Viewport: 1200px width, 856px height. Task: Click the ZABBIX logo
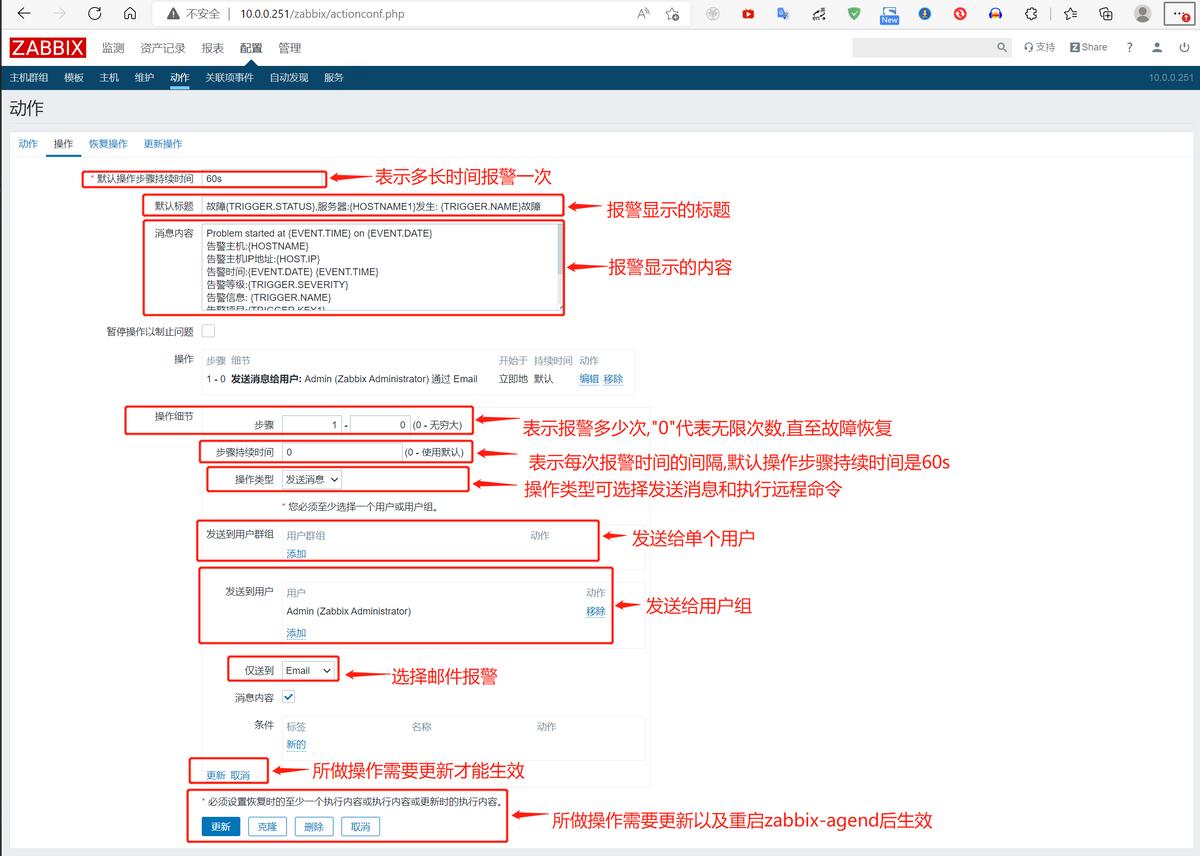click(x=47, y=46)
